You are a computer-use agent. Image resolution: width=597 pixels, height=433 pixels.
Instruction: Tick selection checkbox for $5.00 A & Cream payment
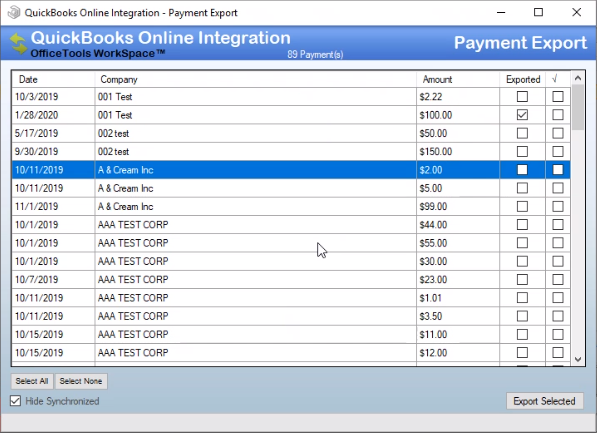coord(558,188)
